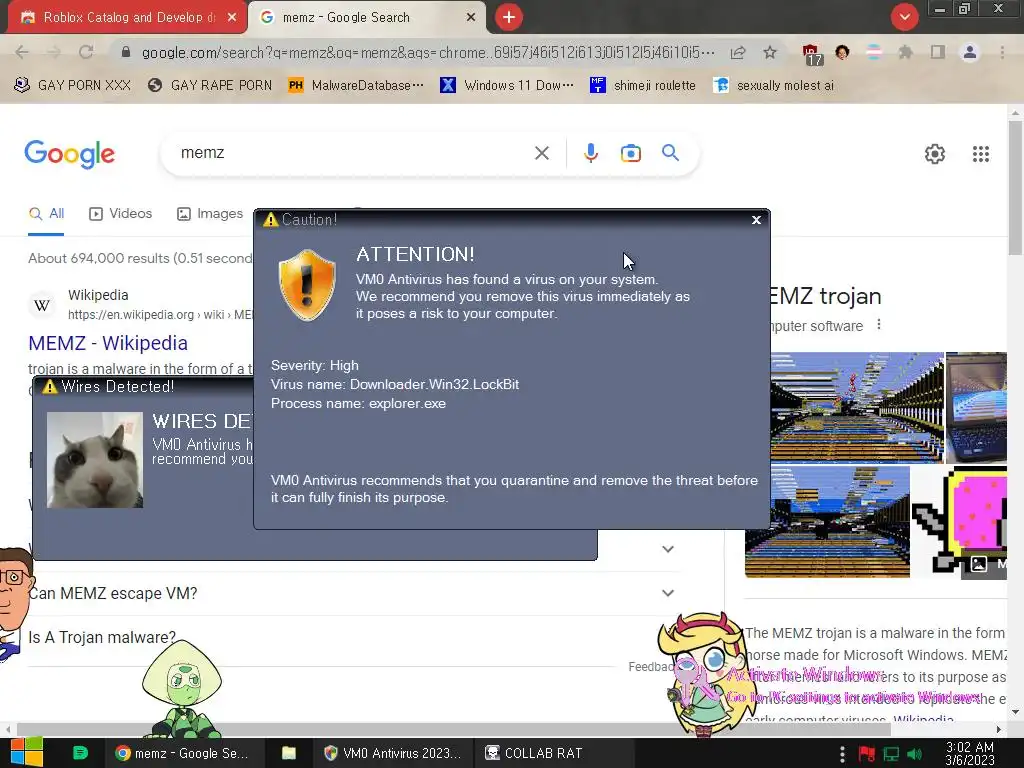Close the Caution! antivirus popup
Screen dimensions: 1024x768
click(x=756, y=220)
